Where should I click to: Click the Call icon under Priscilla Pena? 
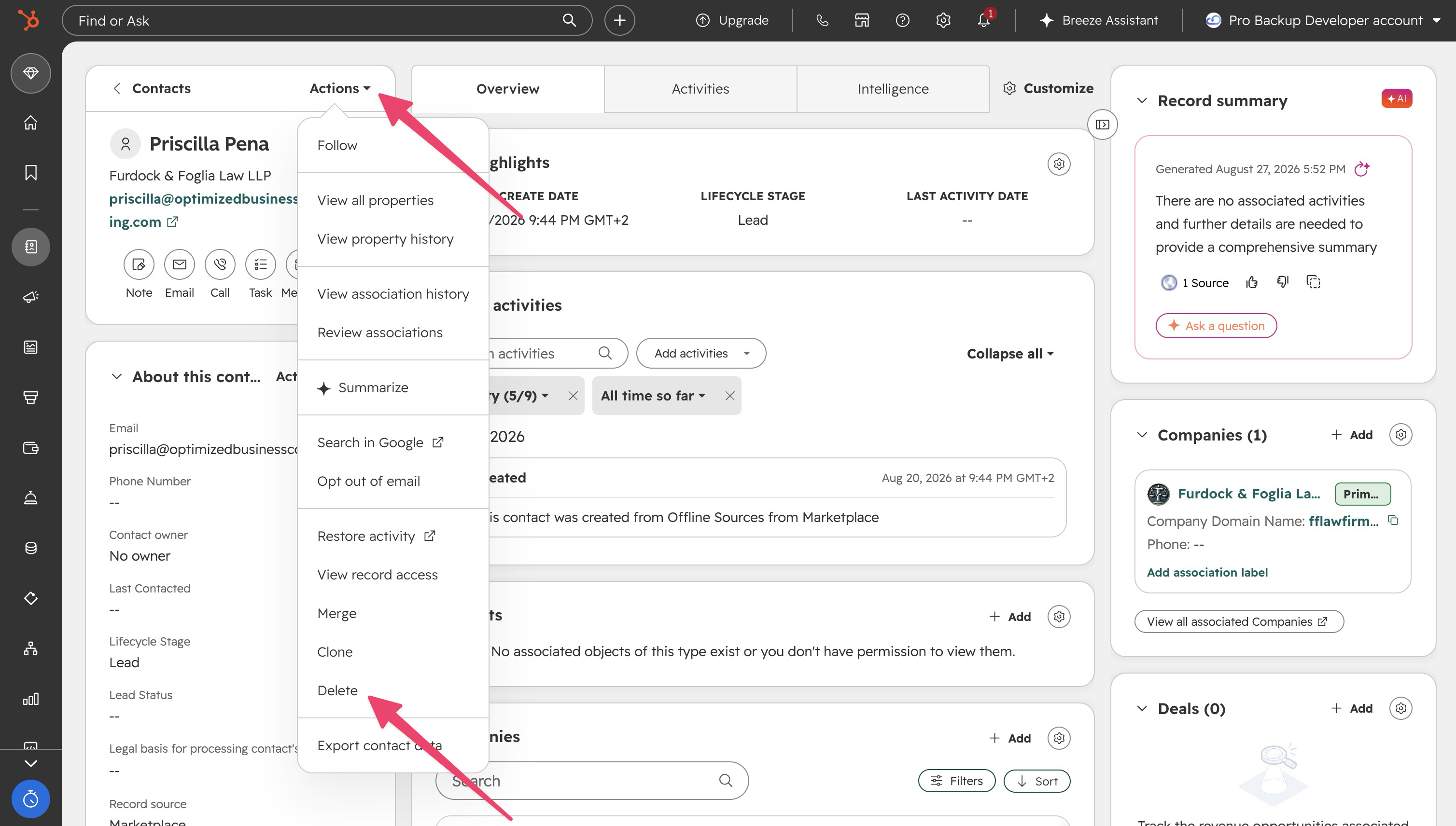click(x=220, y=264)
